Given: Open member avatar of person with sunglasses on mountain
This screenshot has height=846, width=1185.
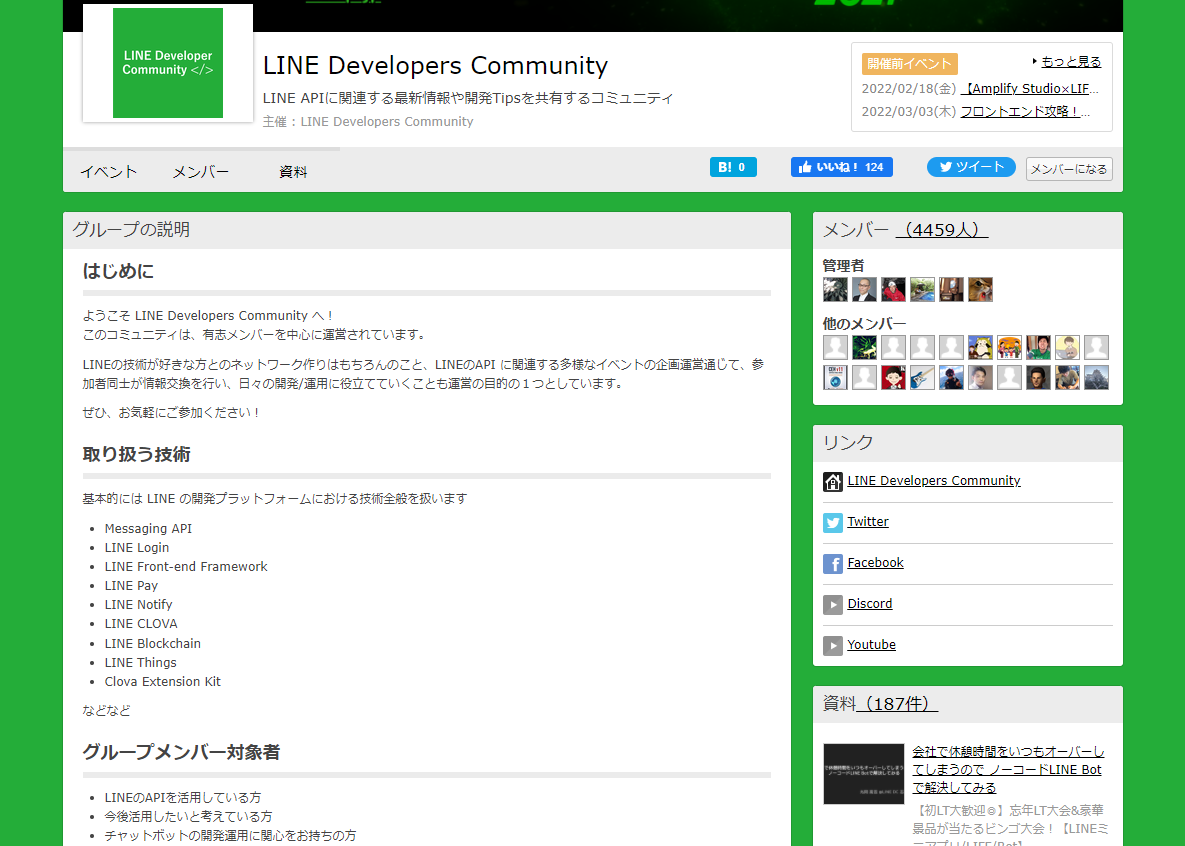Looking at the screenshot, I should (x=951, y=377).
